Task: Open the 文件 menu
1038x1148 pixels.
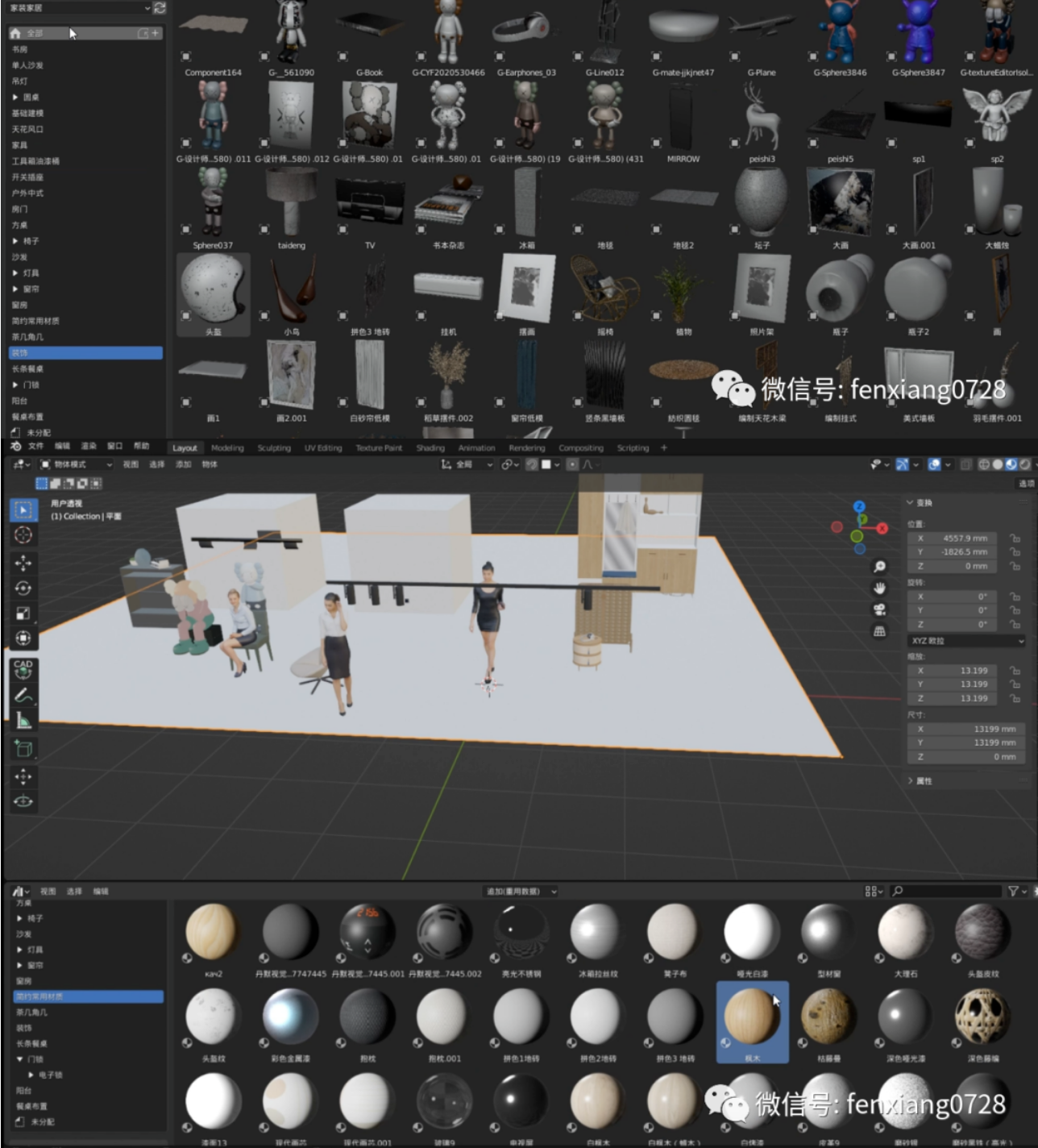Action: tap(36, 446)
